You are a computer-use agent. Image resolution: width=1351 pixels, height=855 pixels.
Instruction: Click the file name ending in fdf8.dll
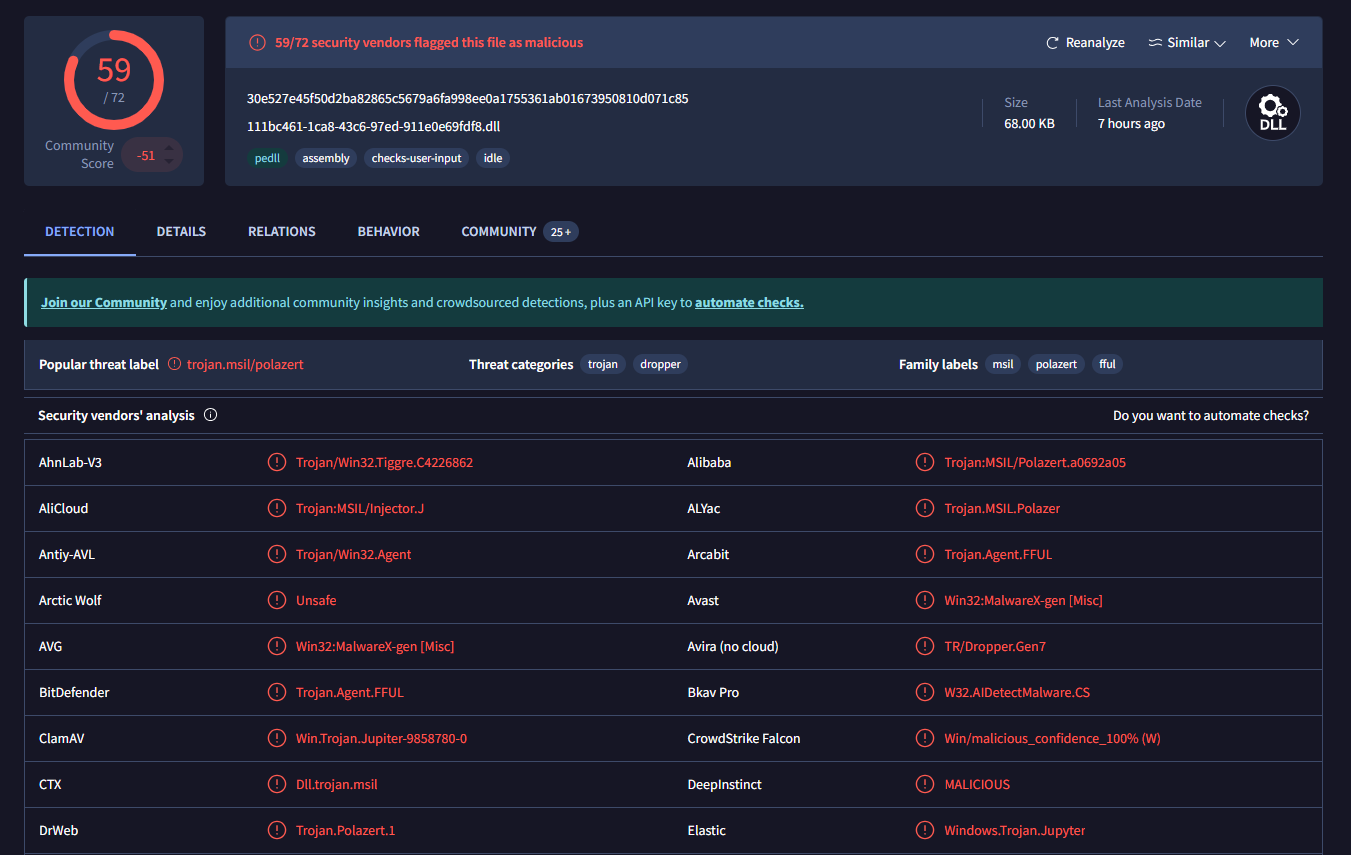(x=373, y=127)
